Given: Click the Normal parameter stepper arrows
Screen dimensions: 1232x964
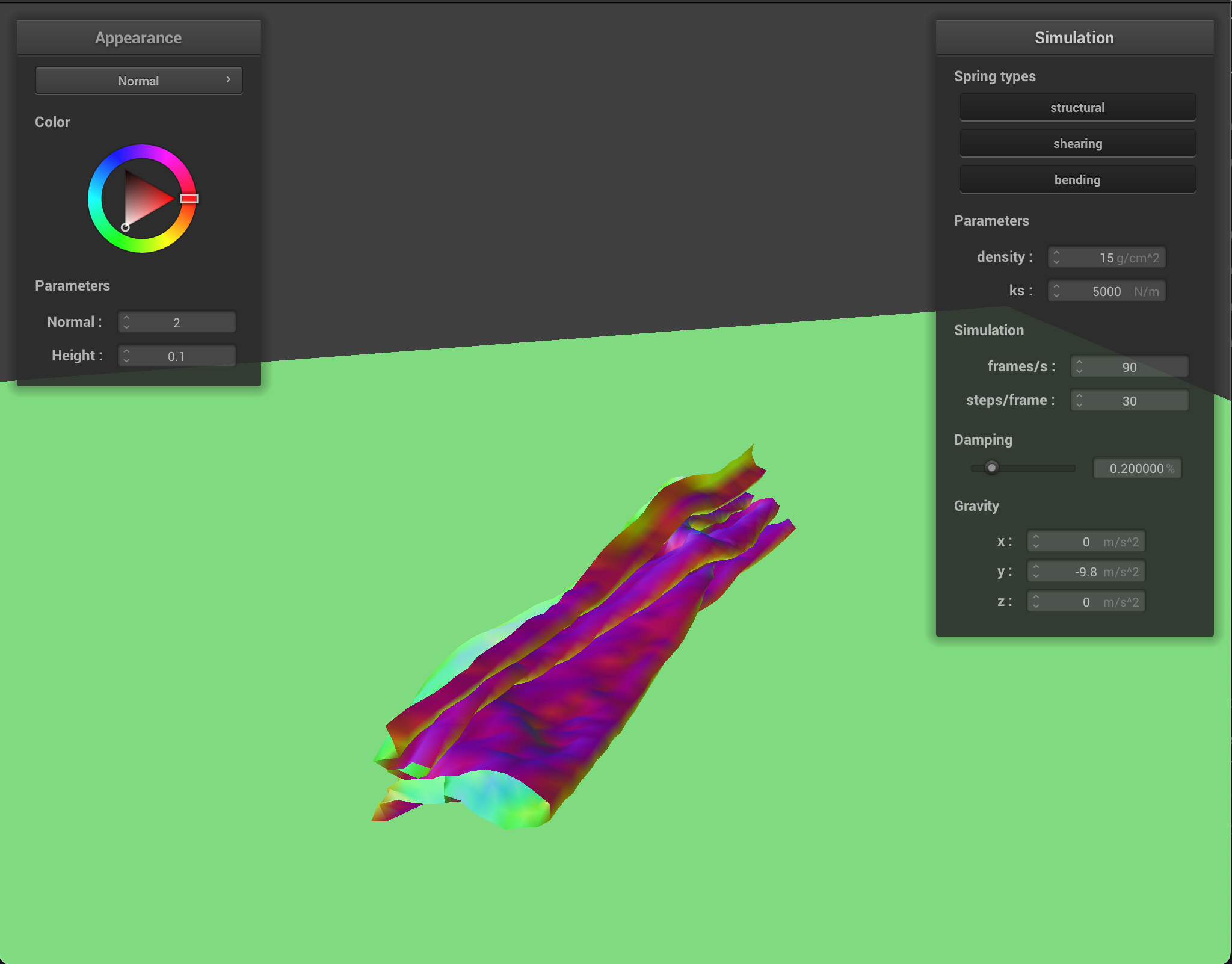Looking at the screenshot, I should pyautogui.click(x=126, y=323).
